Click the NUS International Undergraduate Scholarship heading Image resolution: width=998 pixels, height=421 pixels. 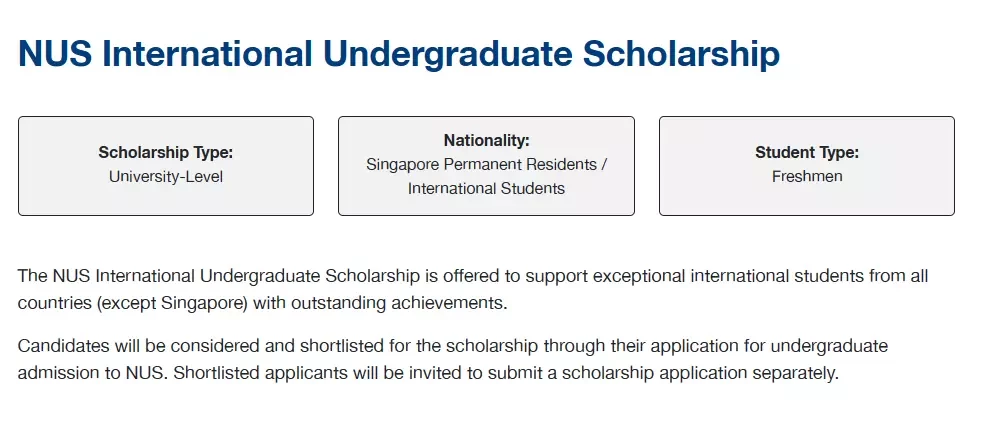399,55
